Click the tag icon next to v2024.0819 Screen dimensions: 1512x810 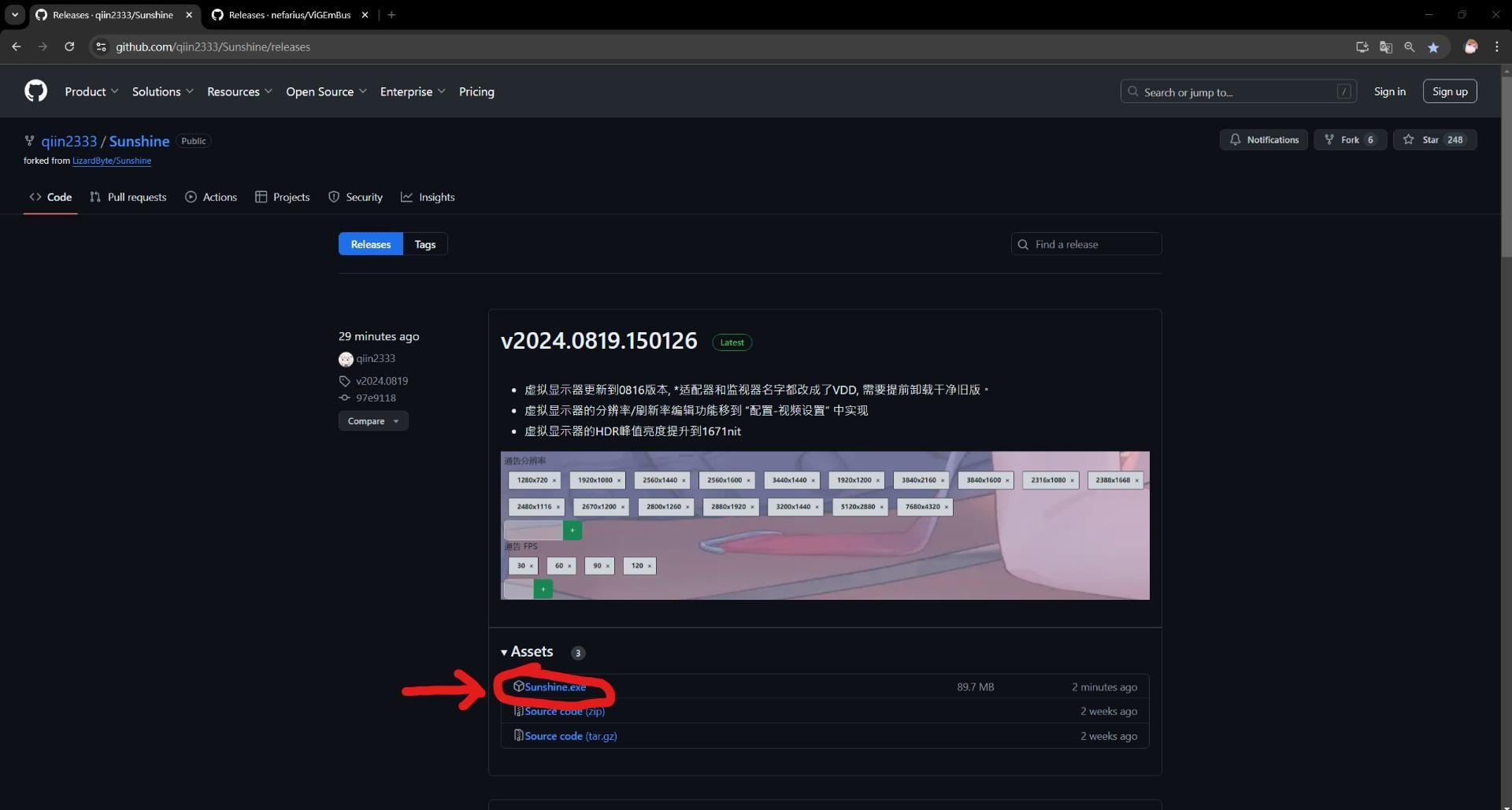(x=345, y=380)
